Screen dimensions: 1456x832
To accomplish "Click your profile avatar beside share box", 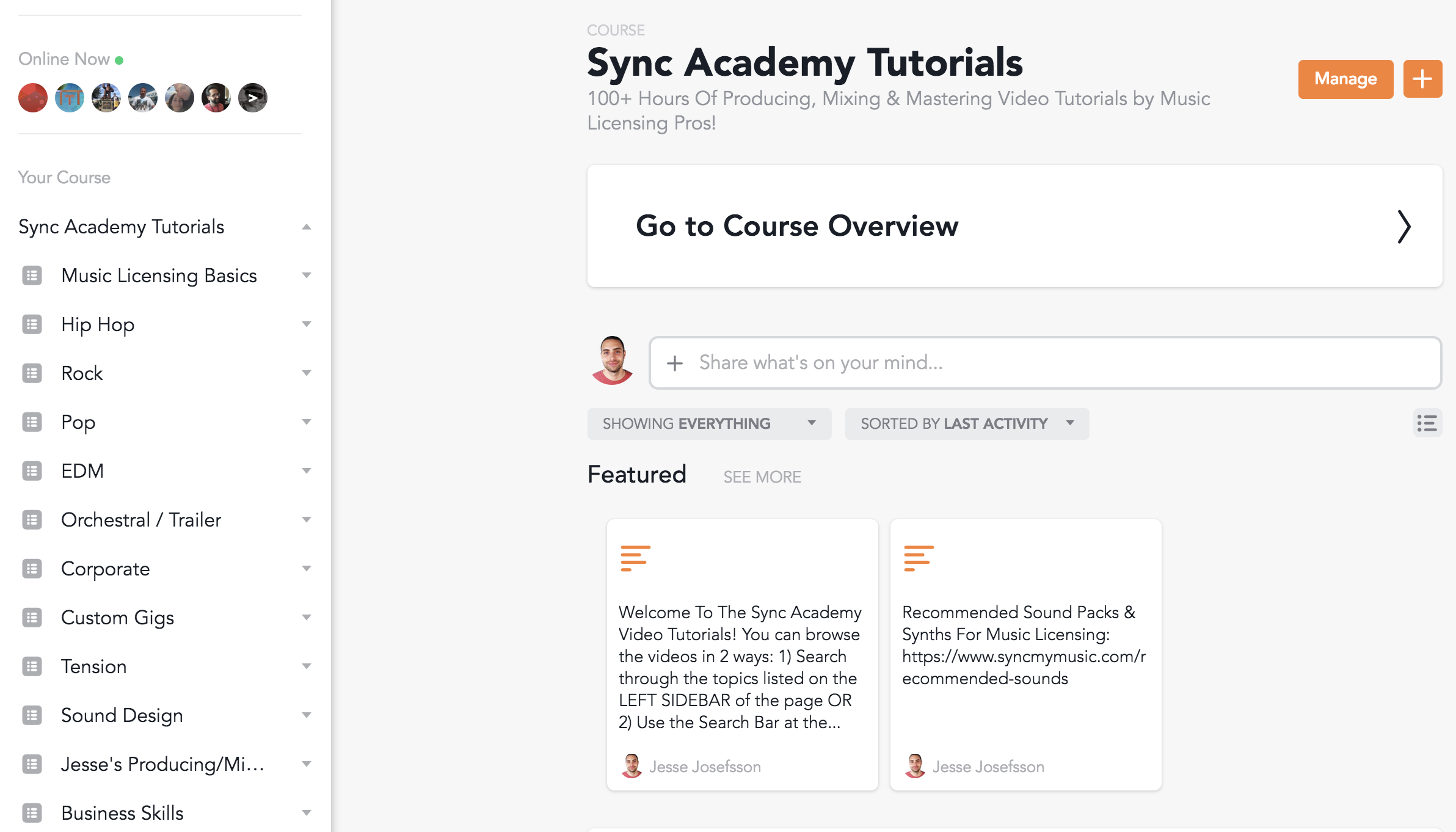I will click(x=612, y=360).
